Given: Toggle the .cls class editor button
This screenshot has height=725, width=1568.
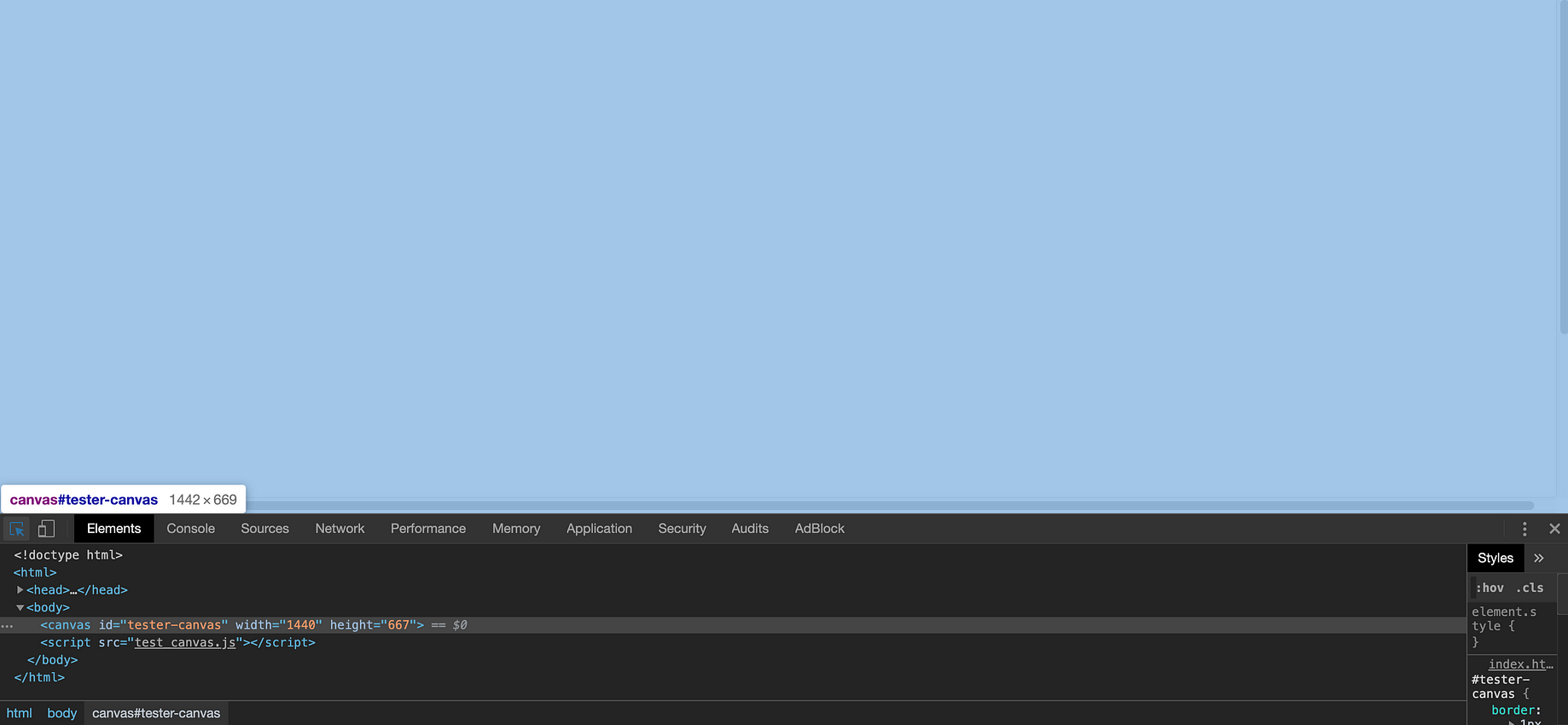Looking at the screenshot, I should click(1530, 588).
